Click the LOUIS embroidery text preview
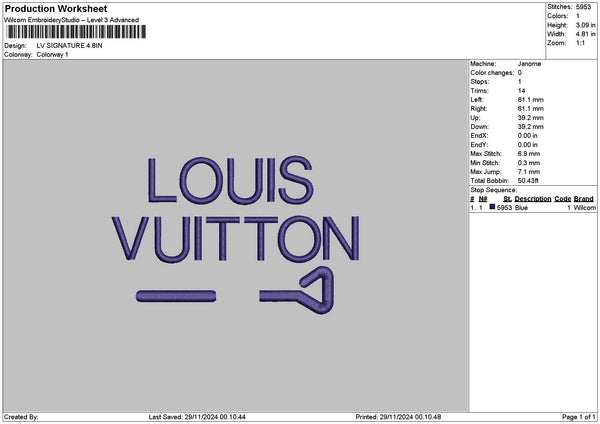This screenshot has width=600, height=424. (231, 180)
